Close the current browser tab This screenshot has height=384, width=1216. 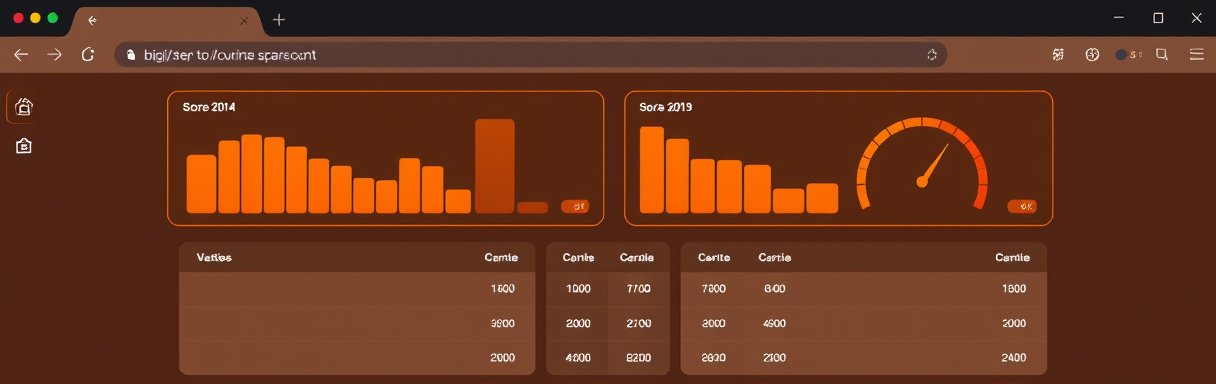tap(244, 20)
